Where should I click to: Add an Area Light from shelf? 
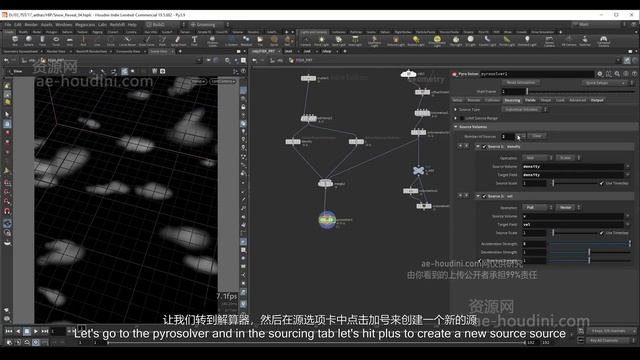point(355,40)
